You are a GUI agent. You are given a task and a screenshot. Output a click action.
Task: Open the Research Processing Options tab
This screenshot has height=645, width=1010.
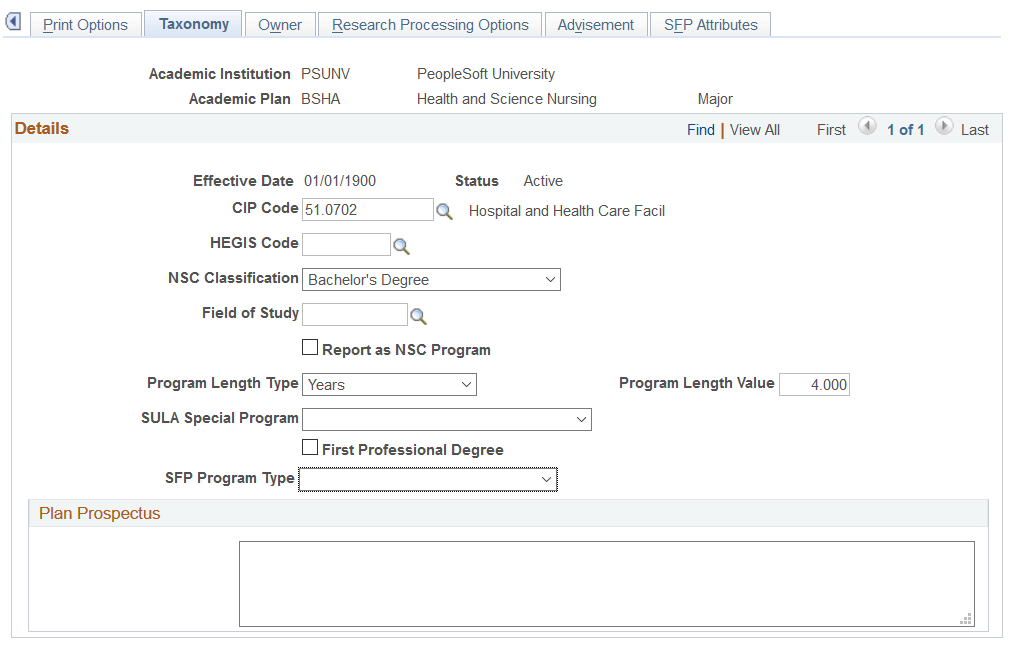430,25
